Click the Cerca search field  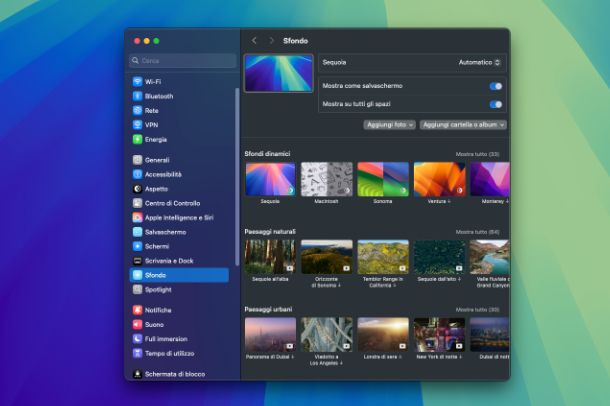(x=183, y=61)
